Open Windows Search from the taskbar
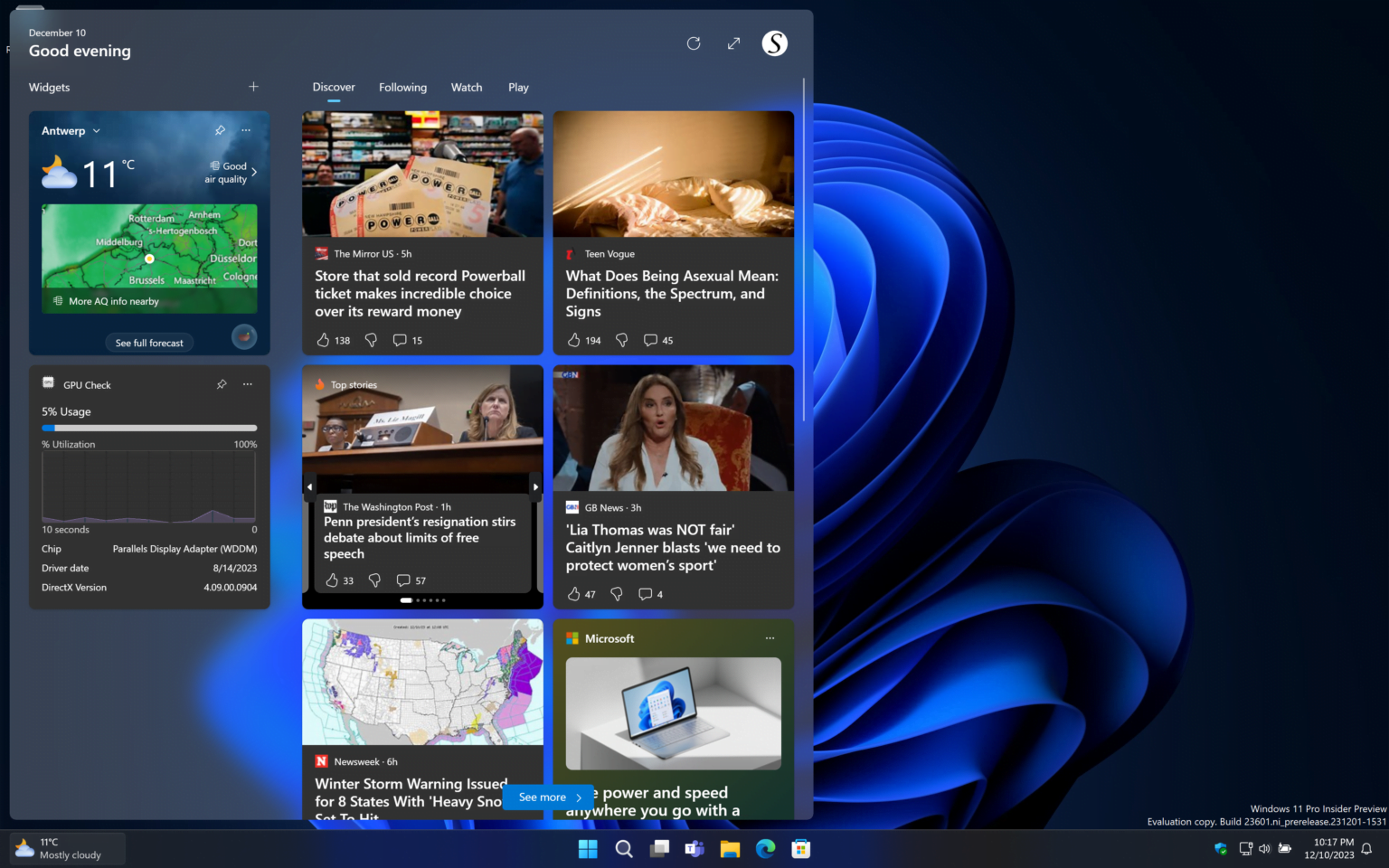 point(623,848)
